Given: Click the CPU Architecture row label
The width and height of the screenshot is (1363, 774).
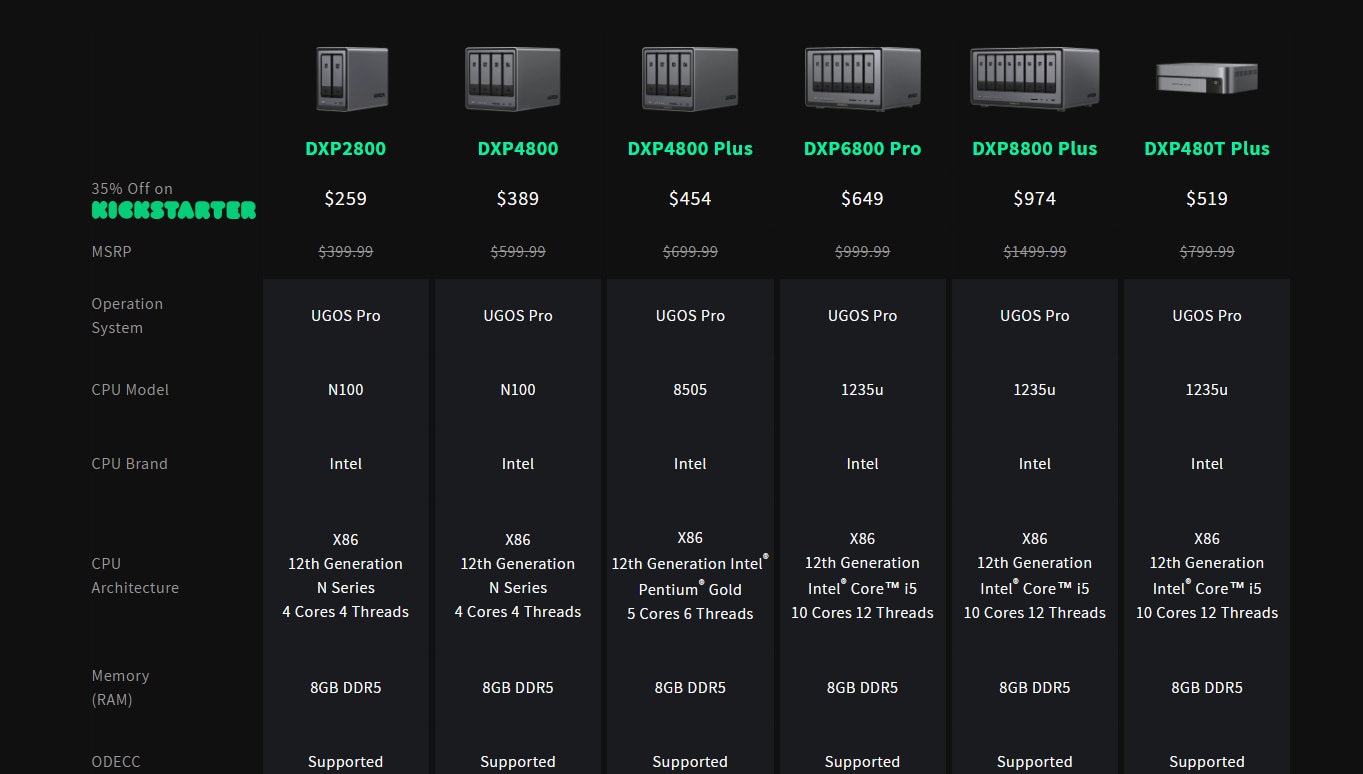Looking at the screenshot, I should (135, 576).
